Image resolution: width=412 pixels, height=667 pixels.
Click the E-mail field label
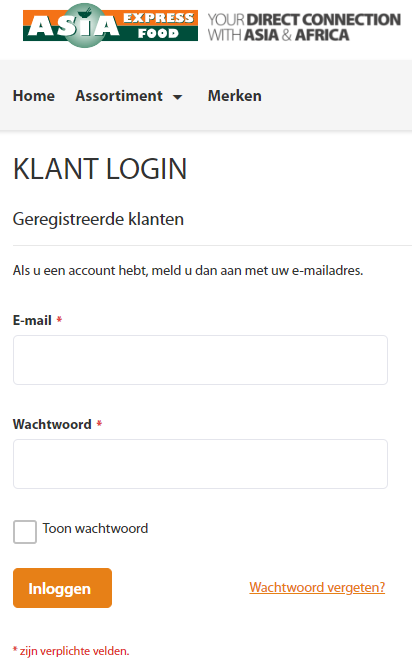[32, 320]
